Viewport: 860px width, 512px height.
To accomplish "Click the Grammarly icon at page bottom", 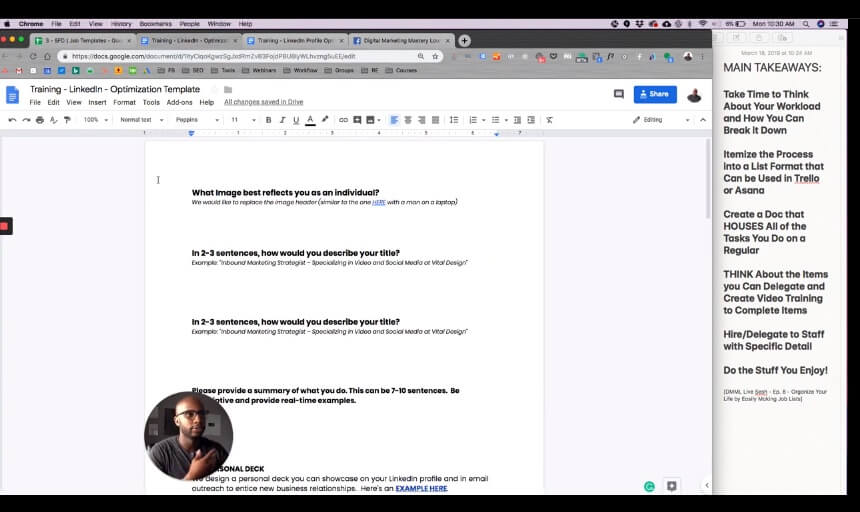I will pyautogui.click(x=649, y=486).
